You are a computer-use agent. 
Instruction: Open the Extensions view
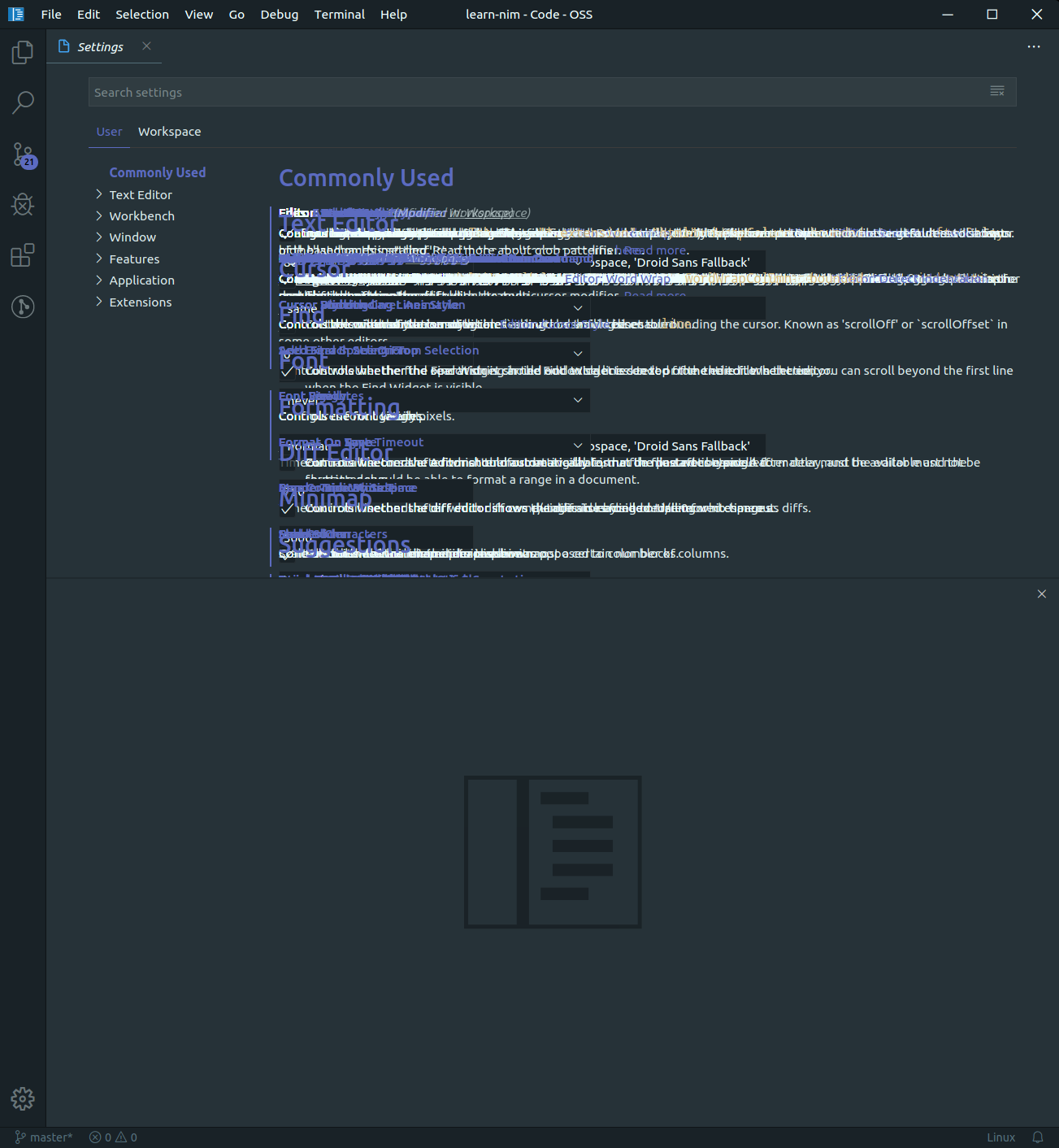22,255
